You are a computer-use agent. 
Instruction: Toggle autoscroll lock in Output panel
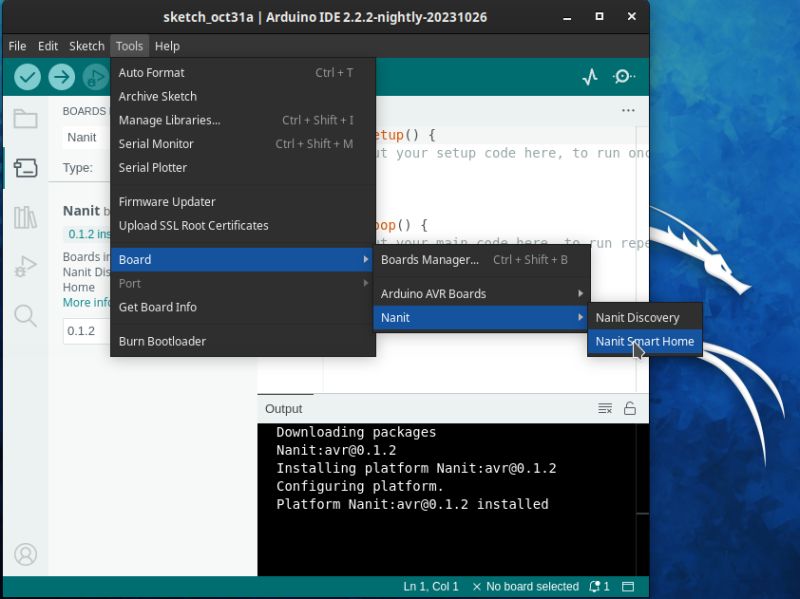tap(628, 408)
